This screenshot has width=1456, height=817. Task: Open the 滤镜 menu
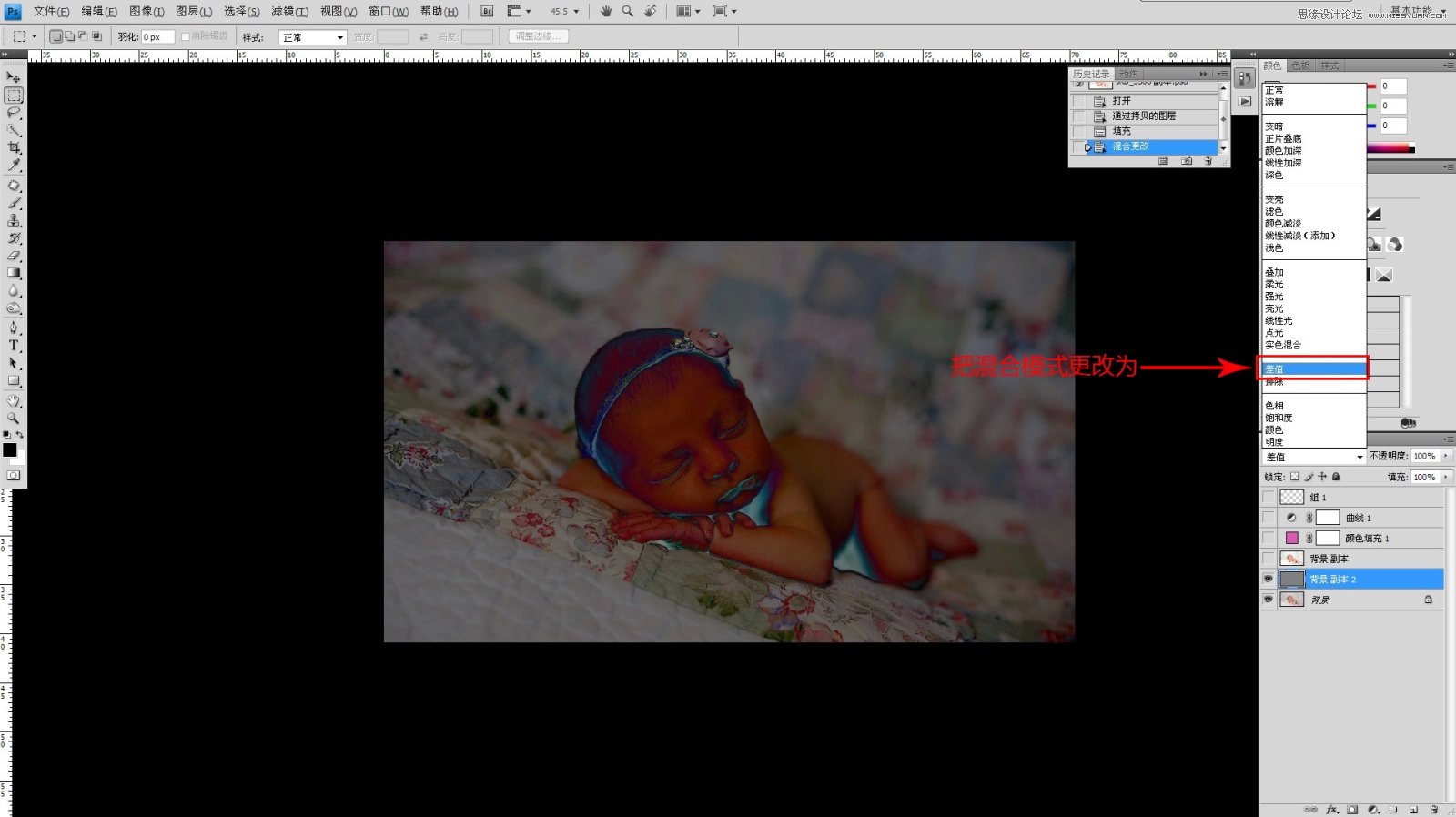[x=289, y=12]
